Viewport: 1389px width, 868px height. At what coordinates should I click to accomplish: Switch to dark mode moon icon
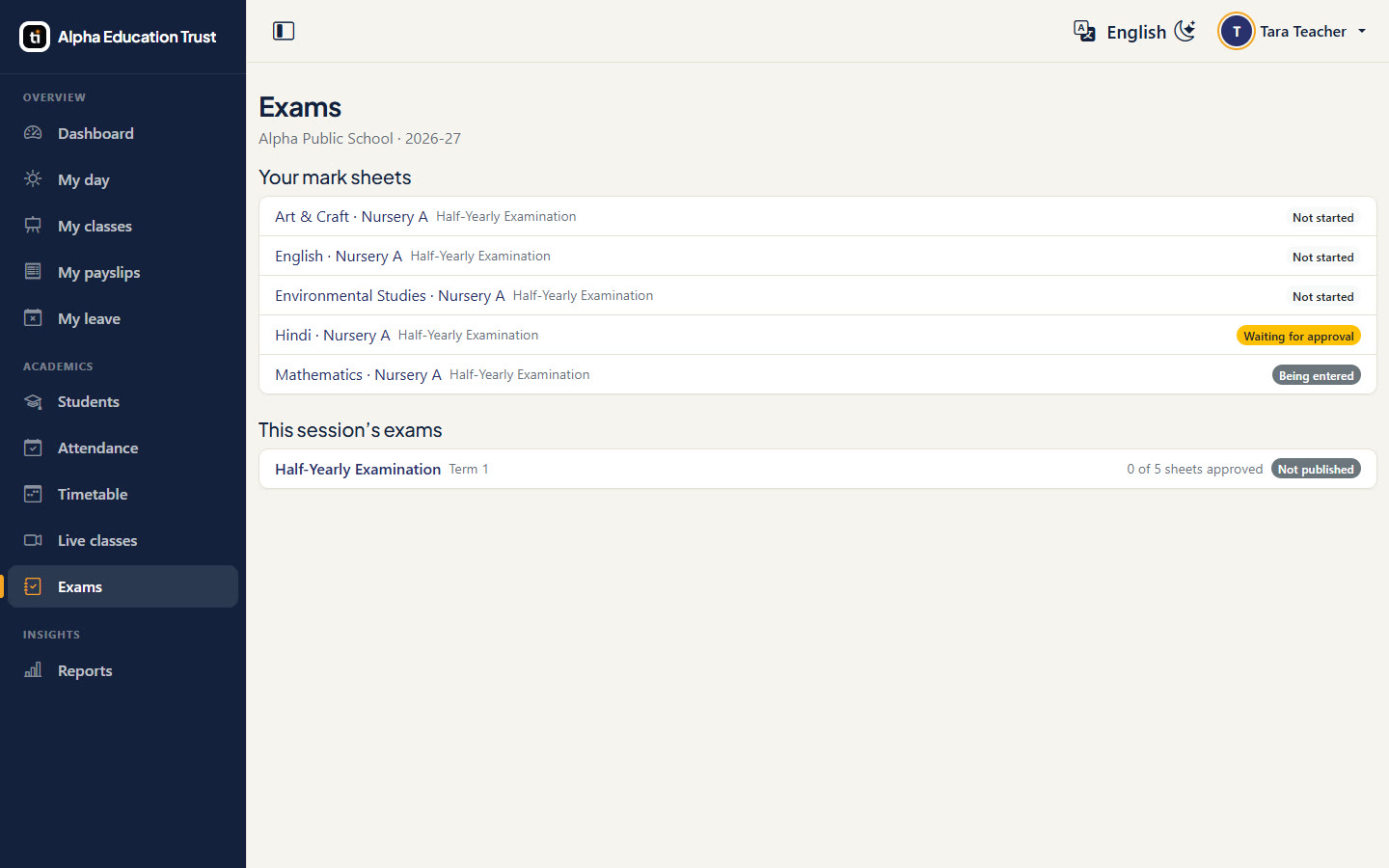(x=1185, y=31)
